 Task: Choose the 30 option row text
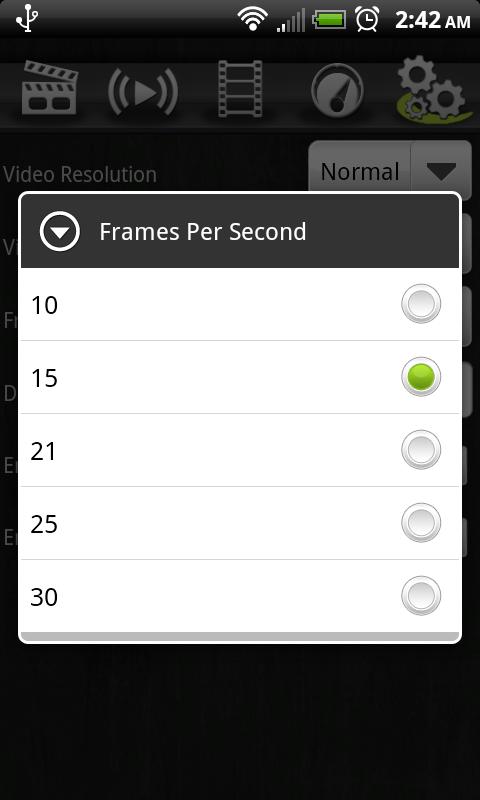click(44, 596)
